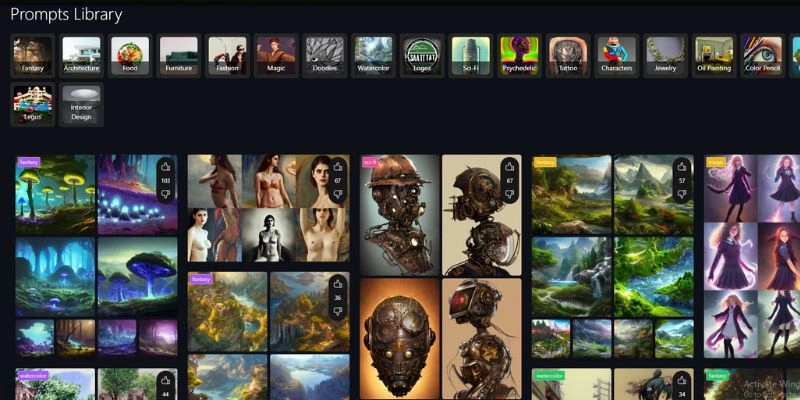Image resolution: width=800 pixels, height=400 pixels.
Task: Filter prompts by Sci-Fi category
Action: pos(470,55)
